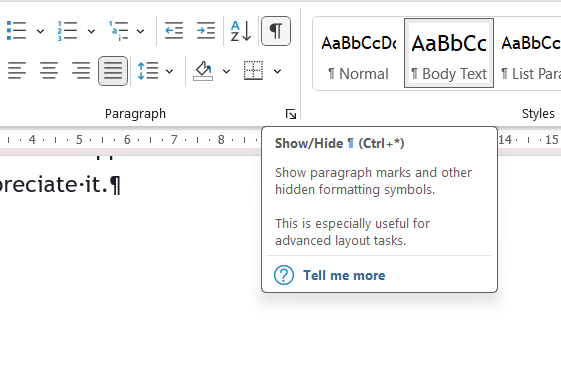Open shading color dropdown arrow

click(226, 71)
